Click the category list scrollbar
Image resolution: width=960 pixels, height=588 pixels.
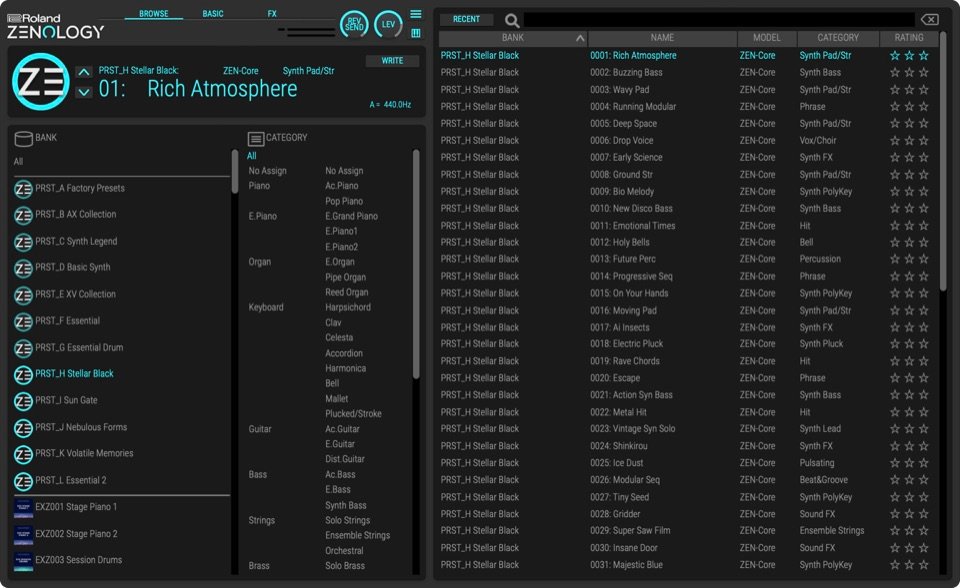click(416, 263)
